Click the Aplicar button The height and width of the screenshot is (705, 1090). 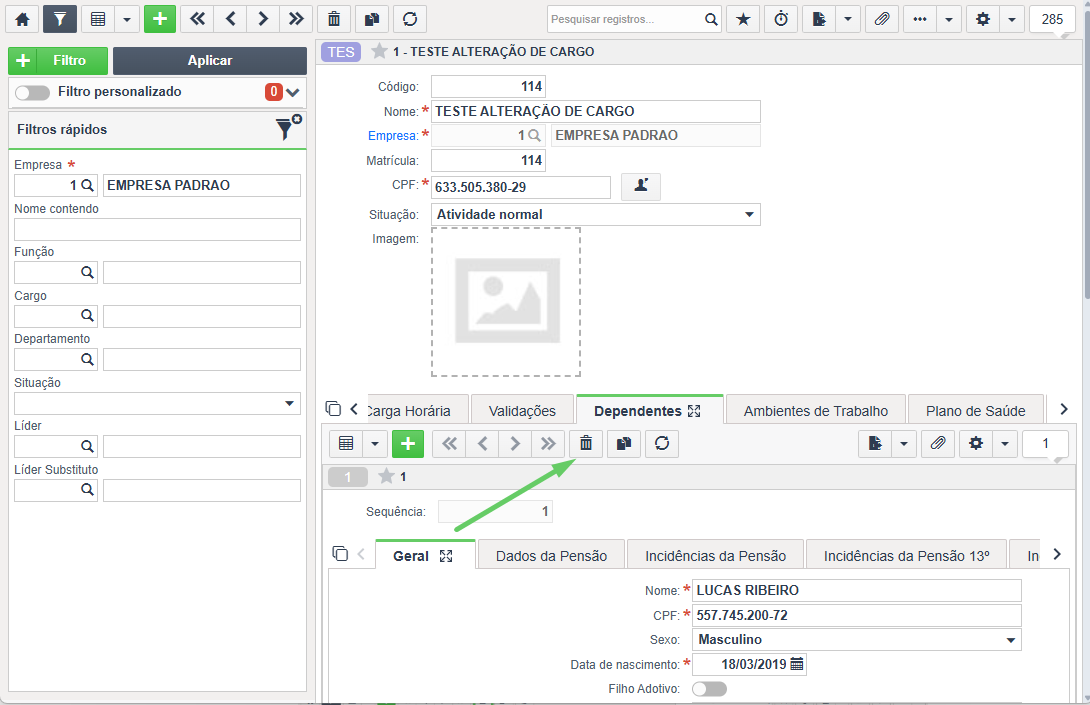210,60
